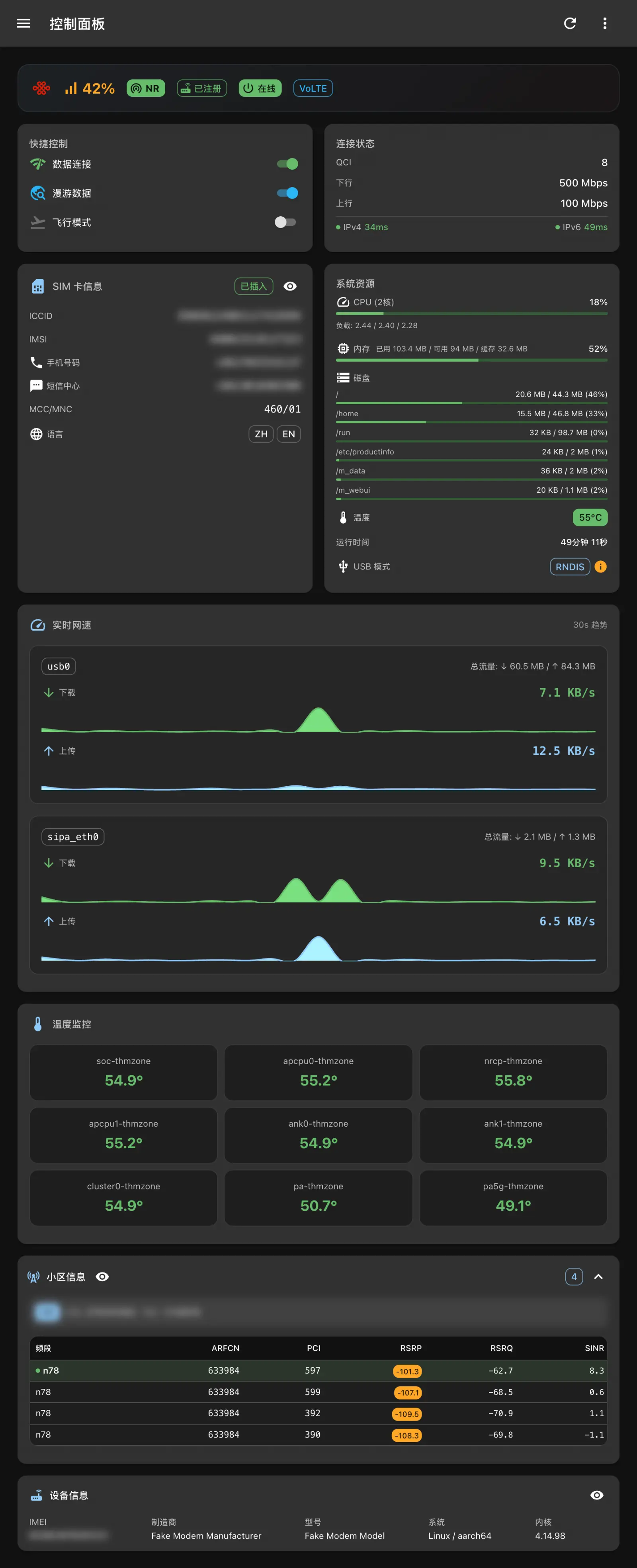
Task: Switch language to EN
Action: [x=288, y=434]
